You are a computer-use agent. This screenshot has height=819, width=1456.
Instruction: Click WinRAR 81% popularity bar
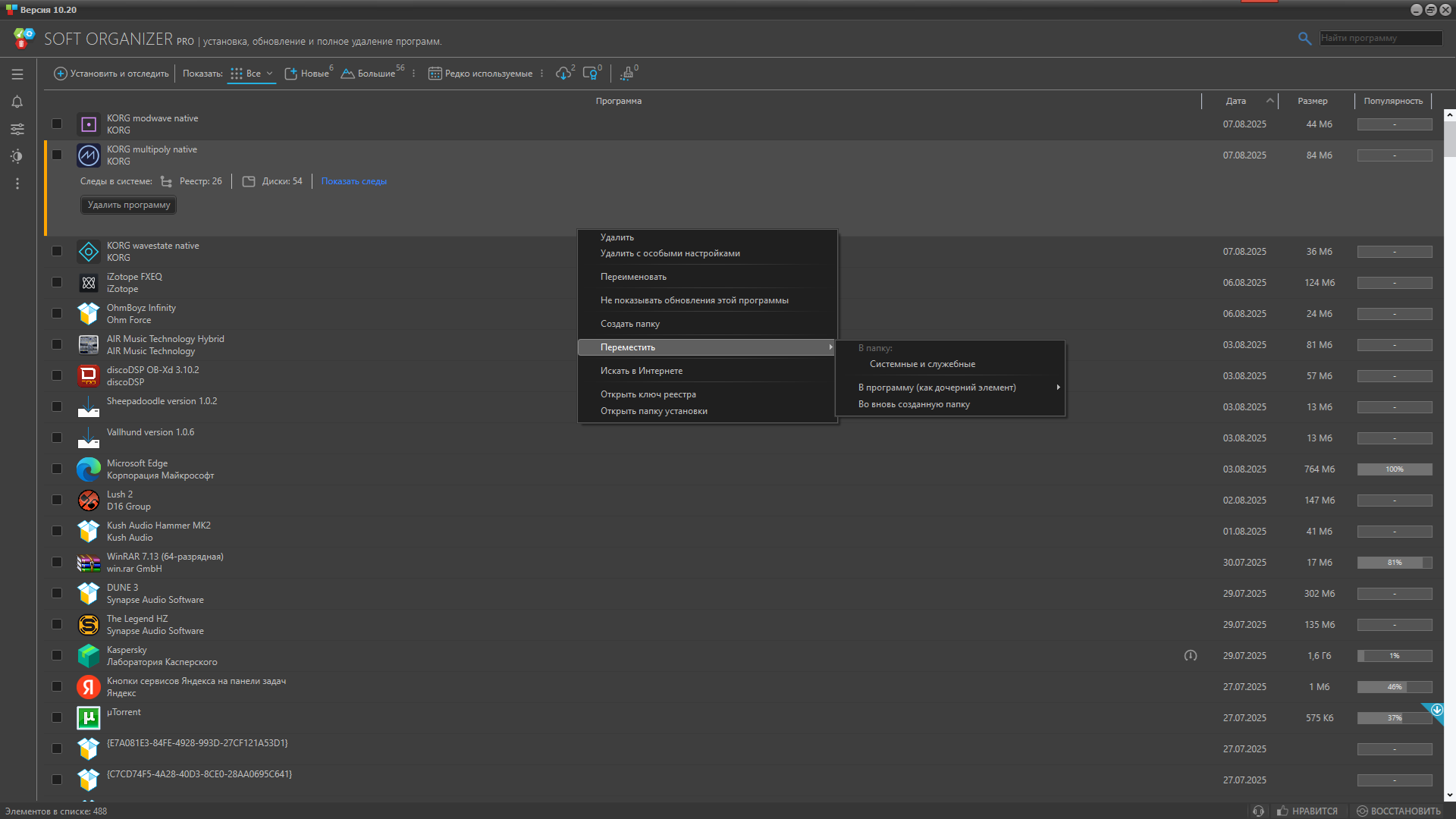point(1395,563)
